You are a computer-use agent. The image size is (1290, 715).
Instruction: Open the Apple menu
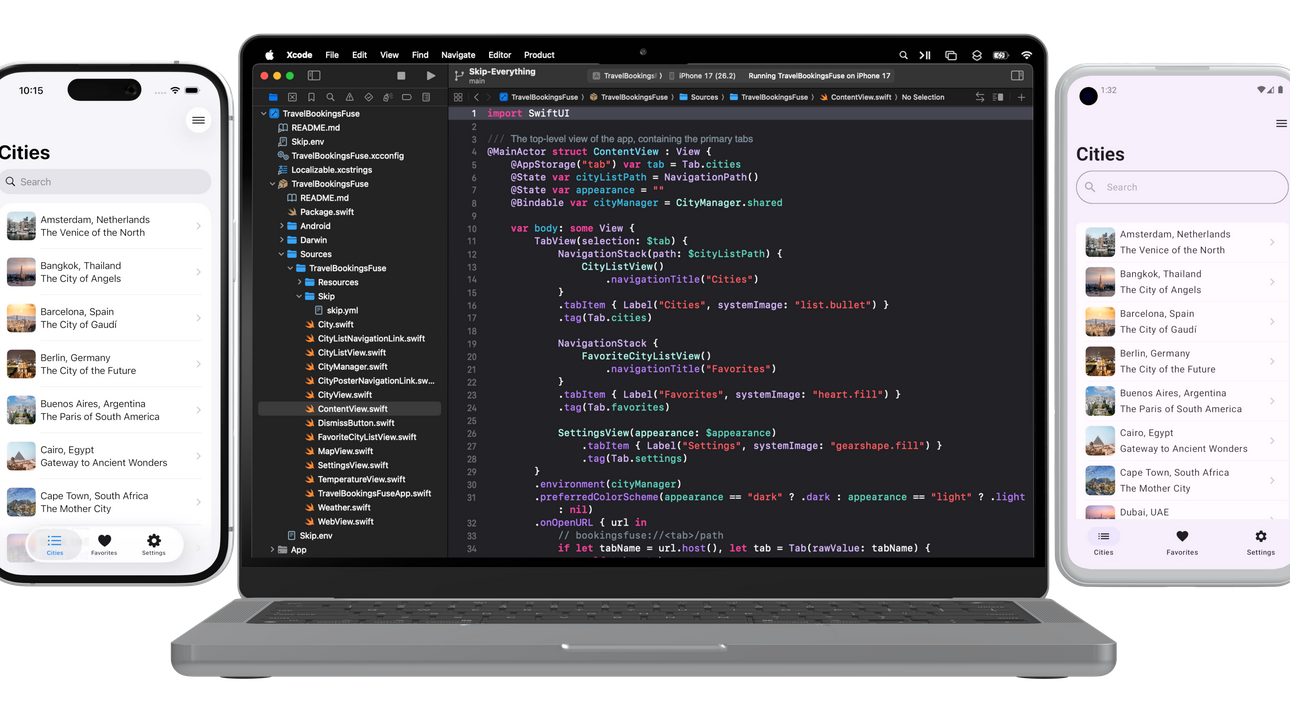[x=269, y=56]
